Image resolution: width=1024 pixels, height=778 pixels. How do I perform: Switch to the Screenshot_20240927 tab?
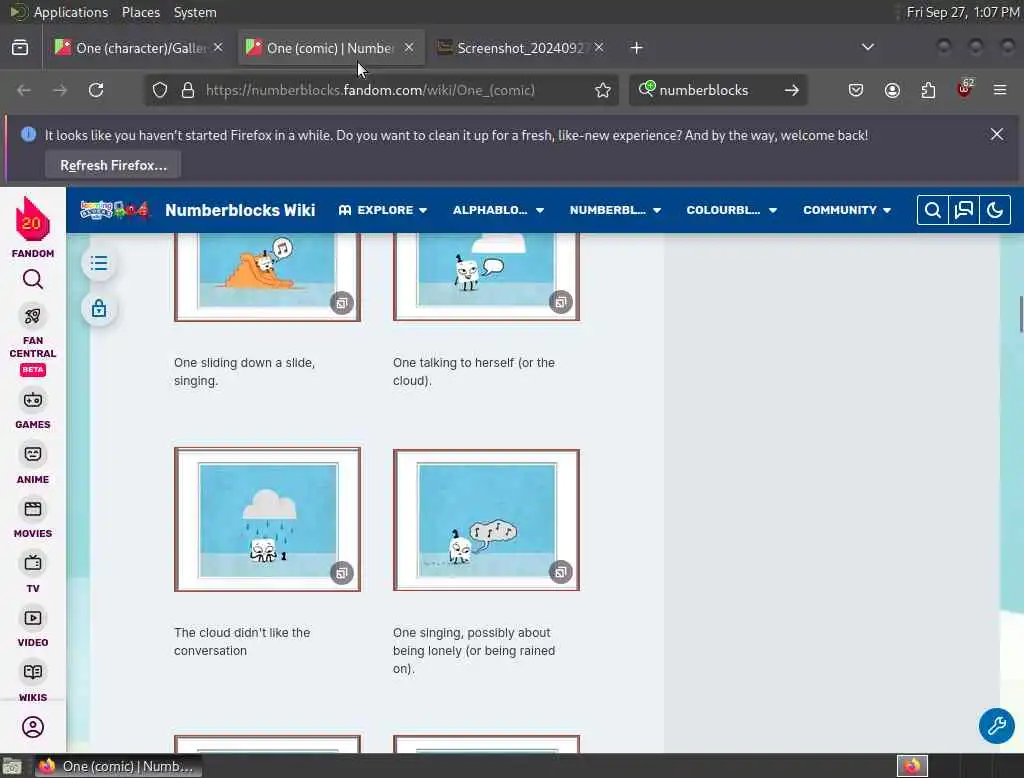click(x=521, y=48)
